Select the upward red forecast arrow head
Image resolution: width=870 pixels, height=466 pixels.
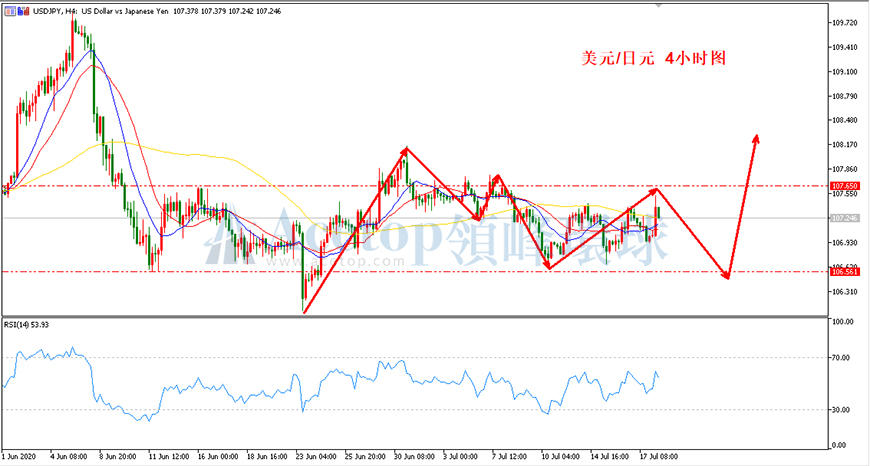point(756,139)
